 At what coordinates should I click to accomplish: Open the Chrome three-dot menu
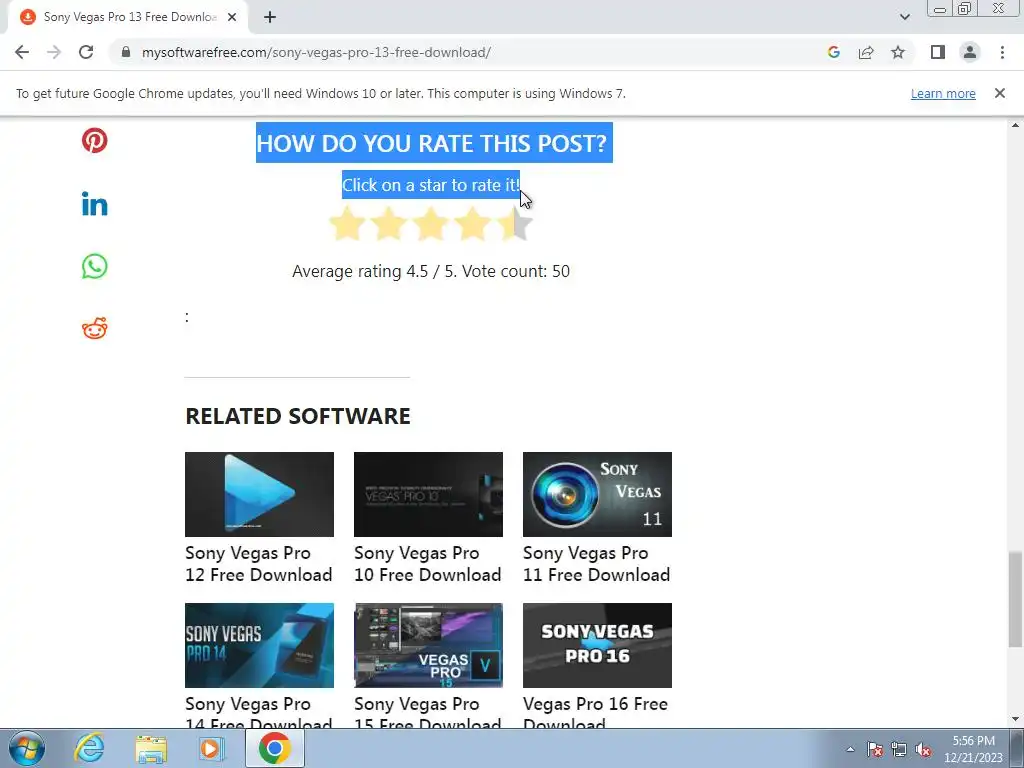tap(1002, 52)
